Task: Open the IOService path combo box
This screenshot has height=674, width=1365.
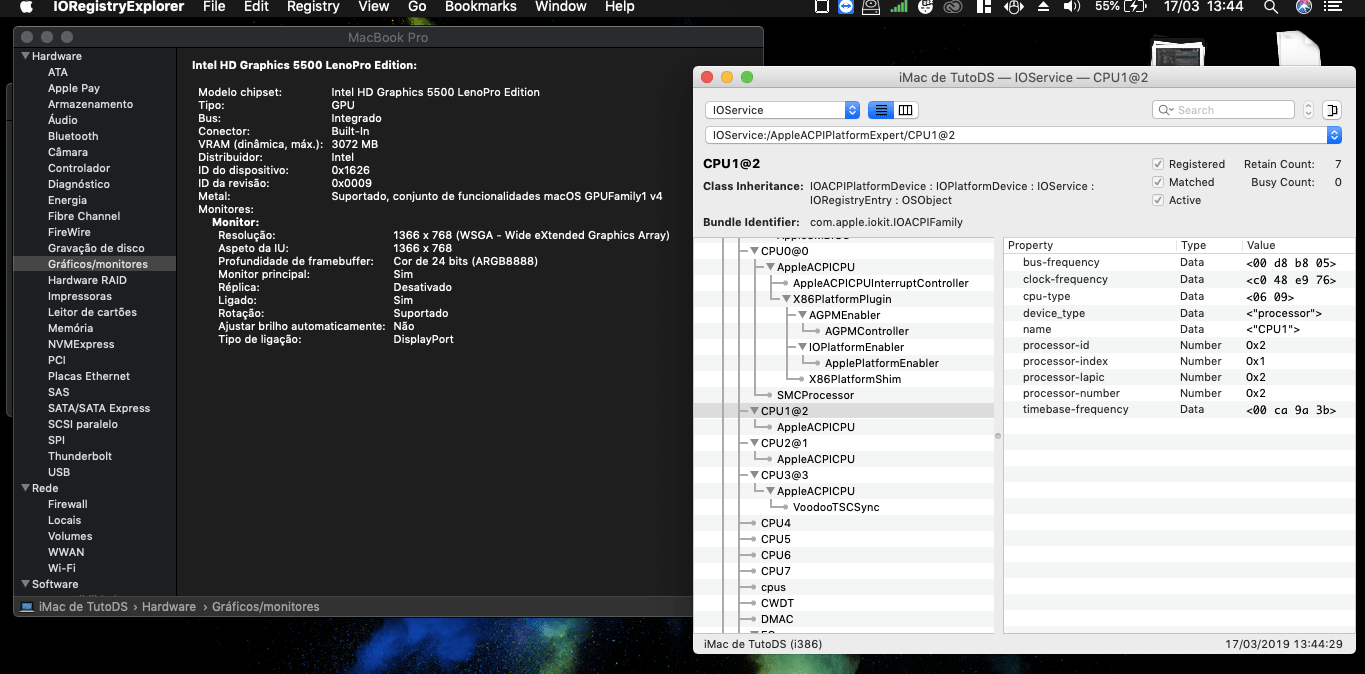Action: pyautogui.click(x=1333, y=134)
